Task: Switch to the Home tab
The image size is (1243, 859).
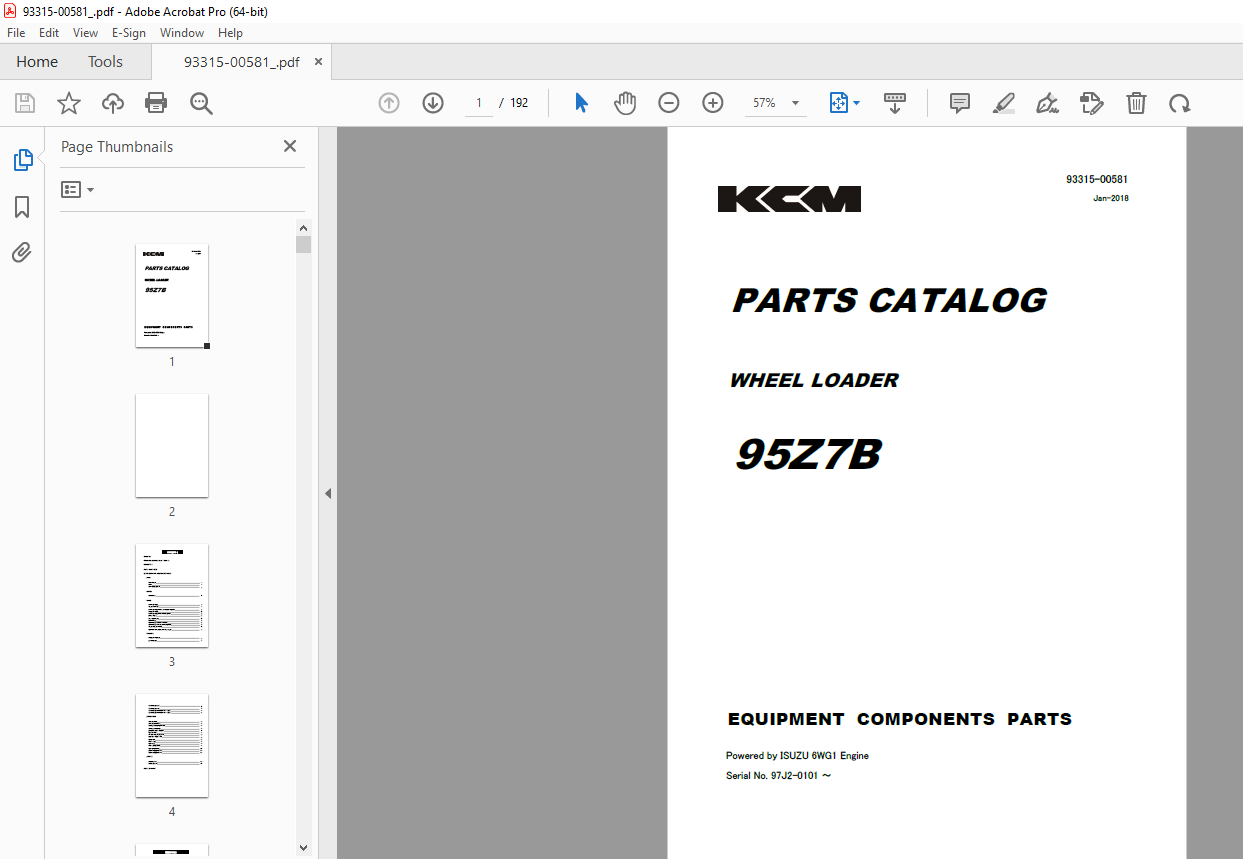Action: tap(37, 61)
